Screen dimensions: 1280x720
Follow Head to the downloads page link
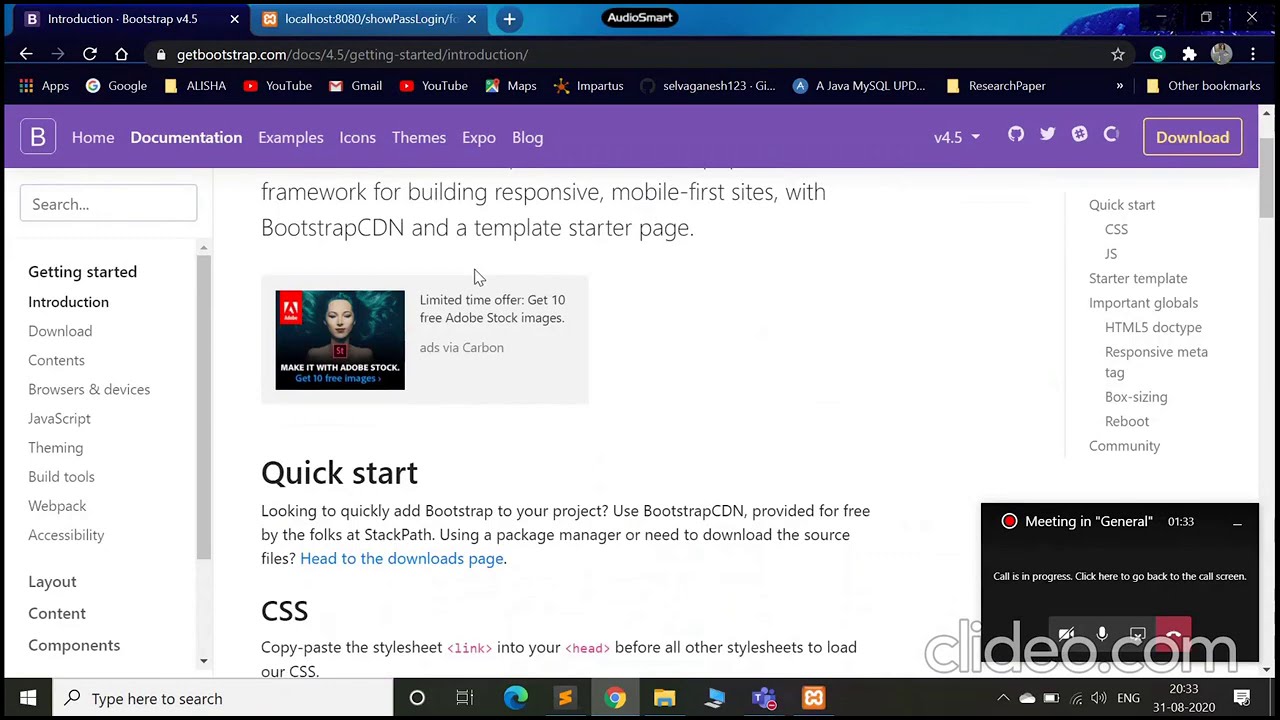[402, 558]
